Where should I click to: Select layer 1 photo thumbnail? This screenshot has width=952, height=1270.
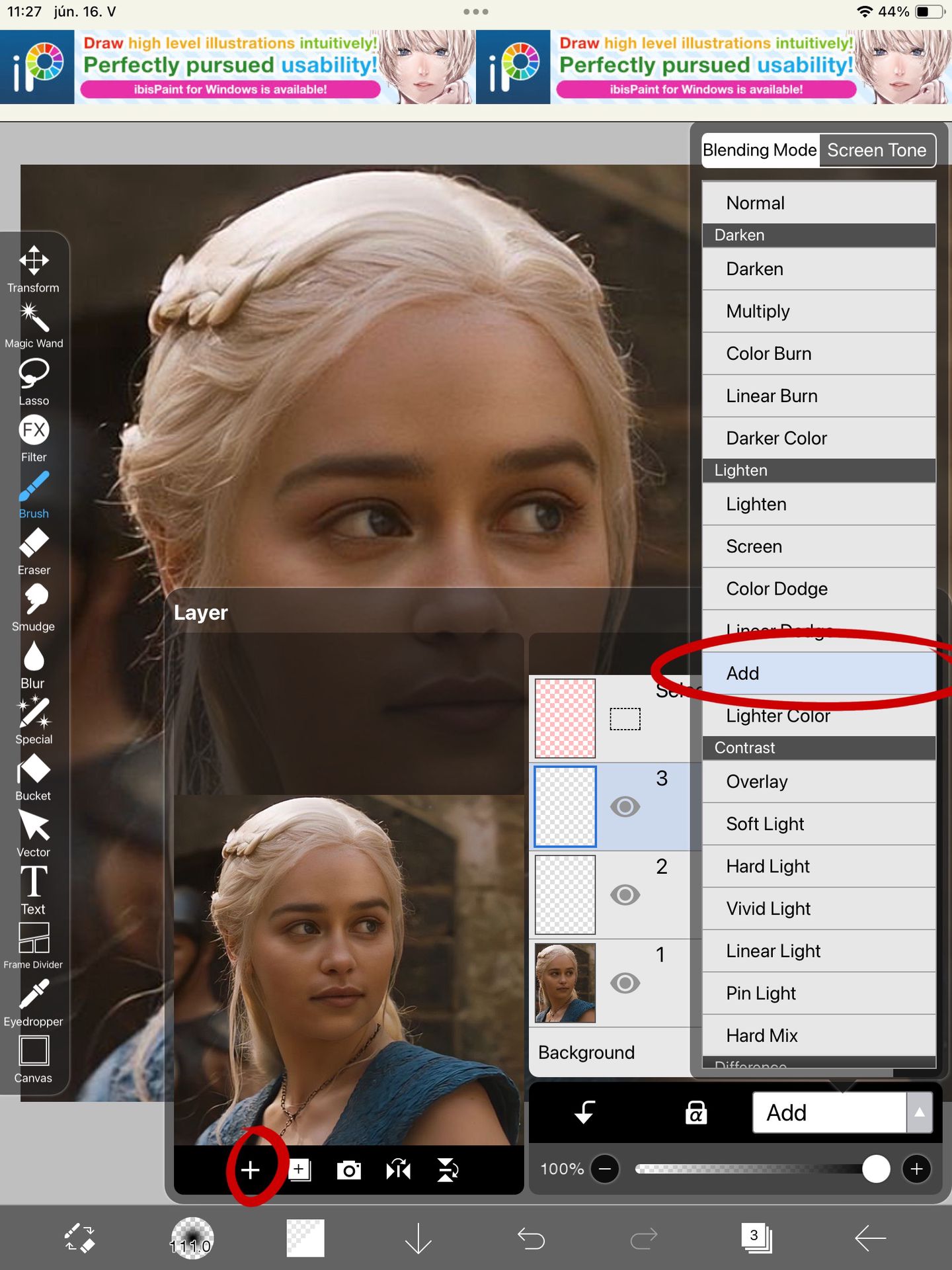tap(565, 982)
